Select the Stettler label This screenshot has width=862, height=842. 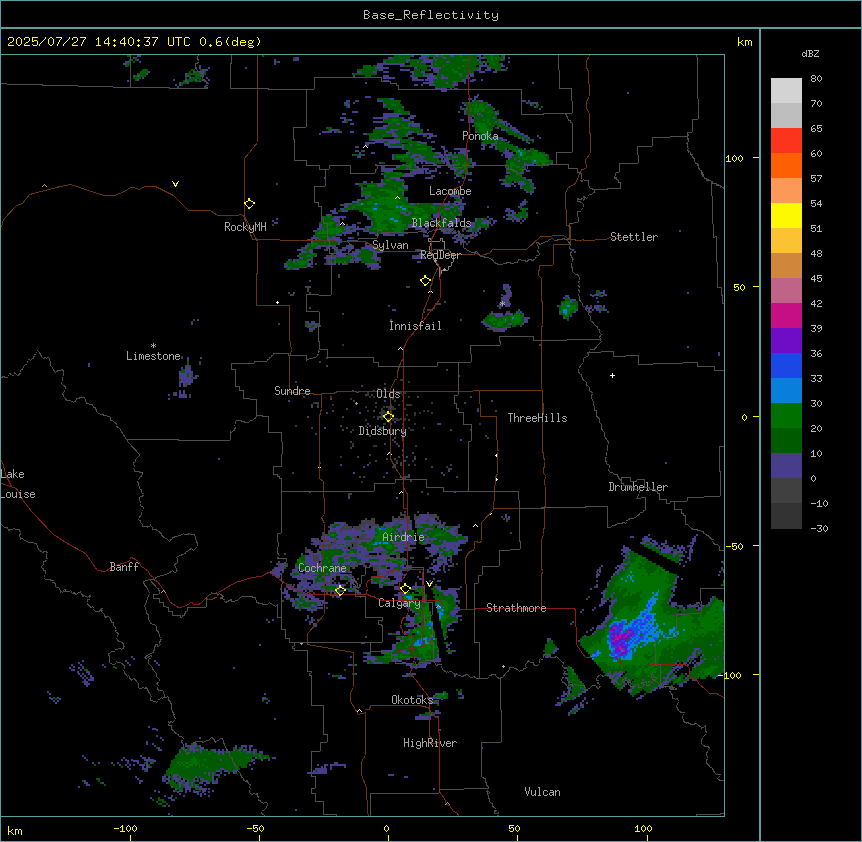[x=634, y=237]
